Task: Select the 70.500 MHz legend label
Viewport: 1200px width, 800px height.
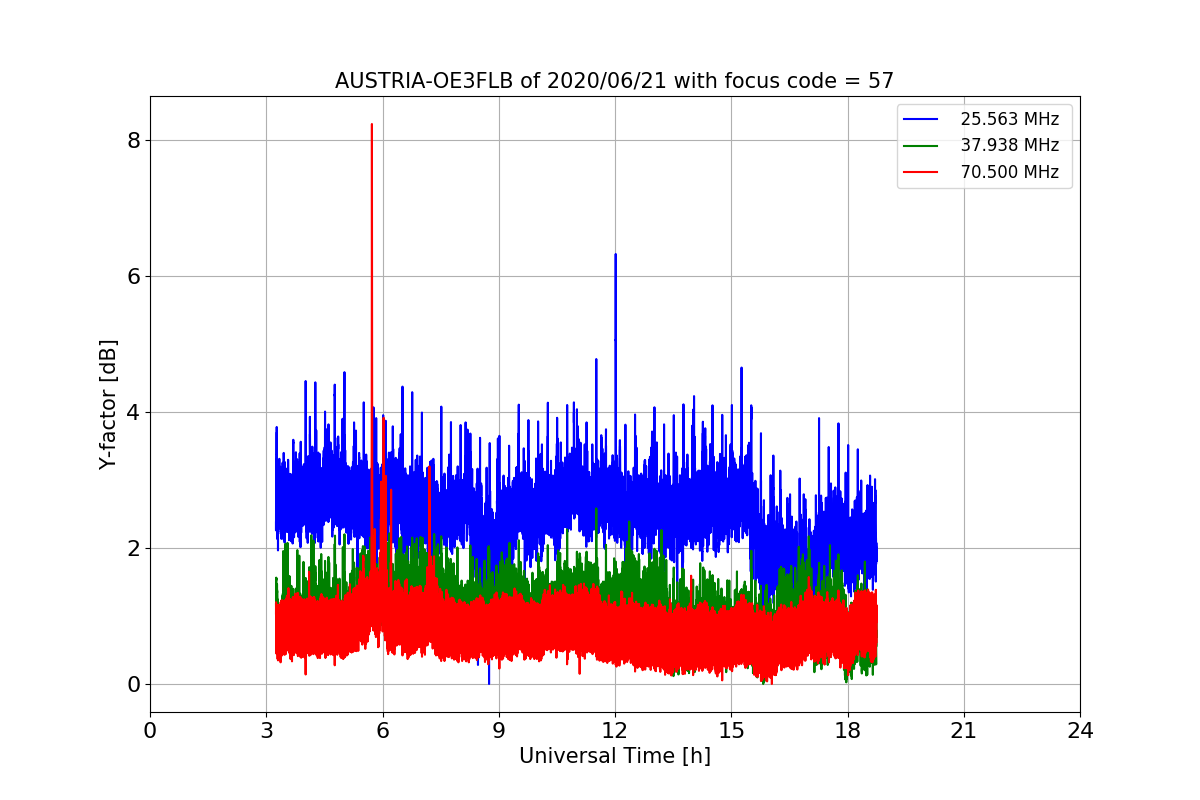Action: tap(1009, 172)
